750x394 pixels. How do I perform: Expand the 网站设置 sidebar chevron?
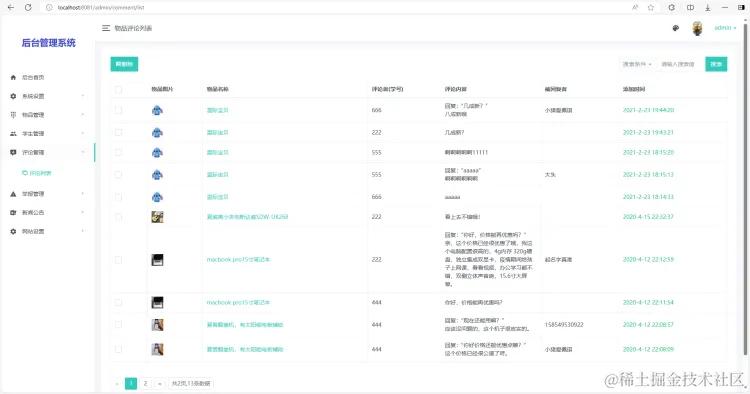pyautogui.click(x=83, y=231)
